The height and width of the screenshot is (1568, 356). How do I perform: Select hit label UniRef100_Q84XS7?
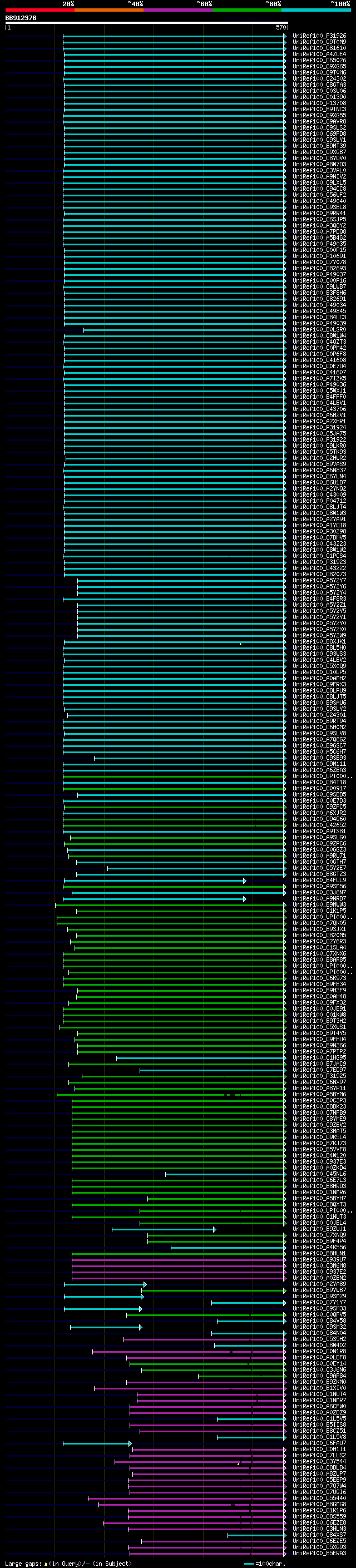319,1535
